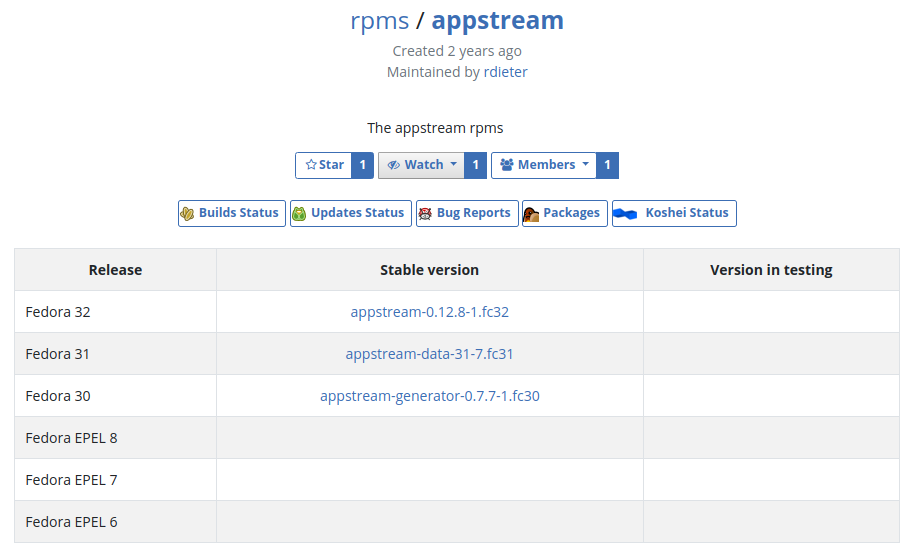Screen dimensions: 907x550
Task: Open the appstream project title link
Action: [x=497, y=20]
